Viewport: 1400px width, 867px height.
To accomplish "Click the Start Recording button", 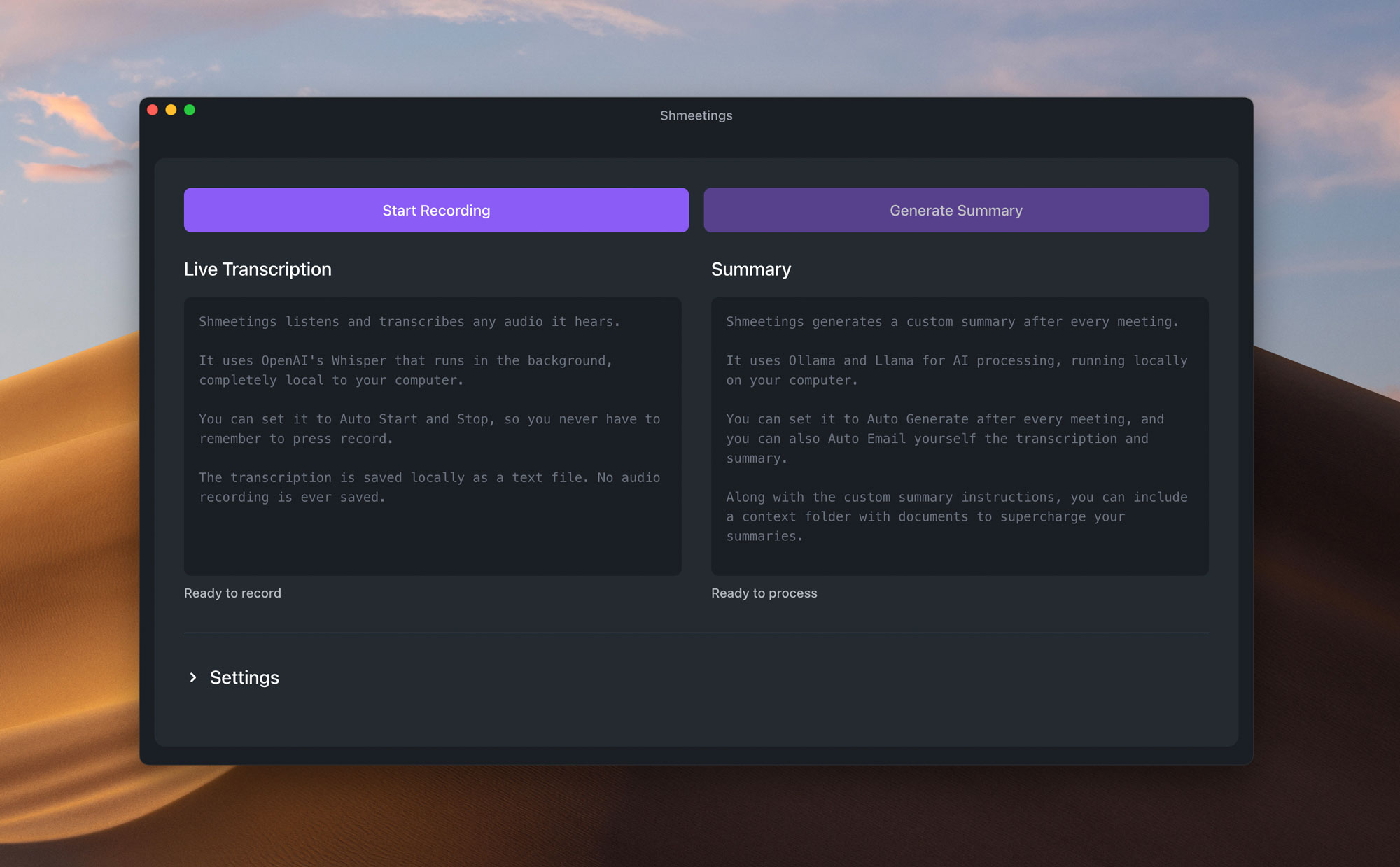I will [436, 210].
